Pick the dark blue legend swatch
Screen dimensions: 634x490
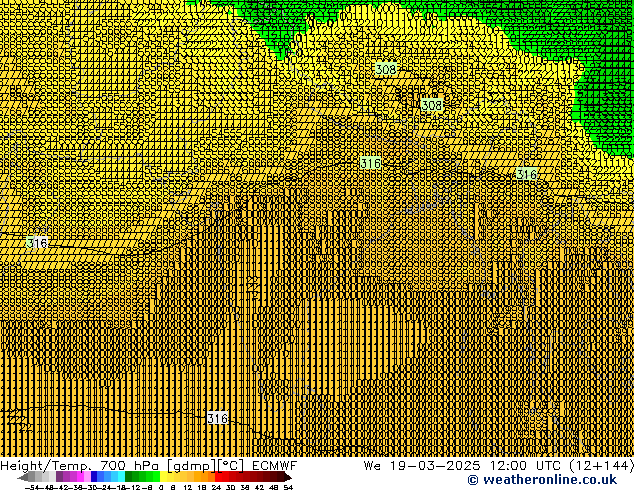pyautogui.click(x=94, y=477)
